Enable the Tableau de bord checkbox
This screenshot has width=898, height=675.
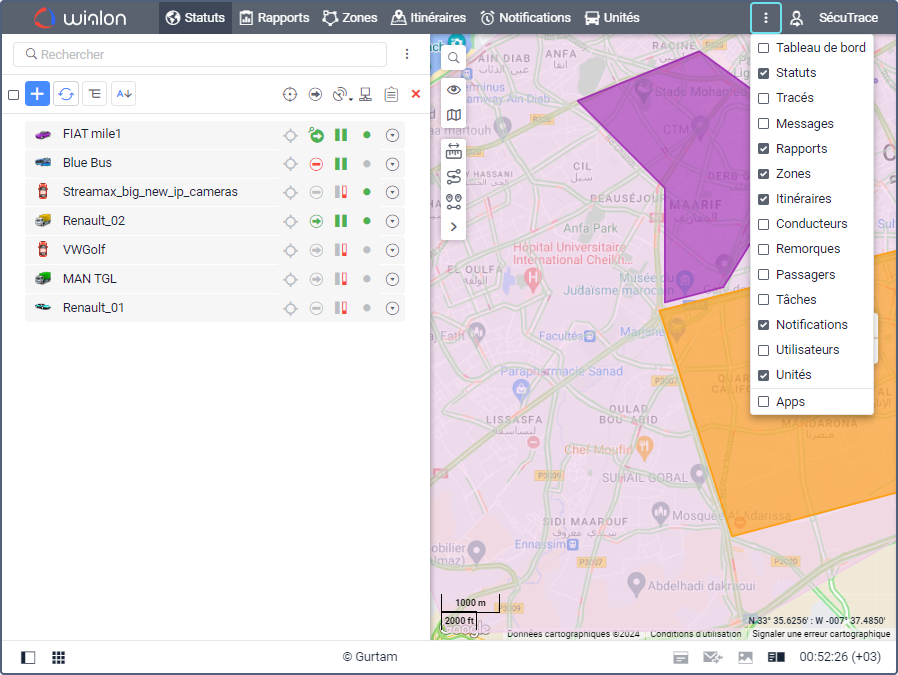coord(764,48)
